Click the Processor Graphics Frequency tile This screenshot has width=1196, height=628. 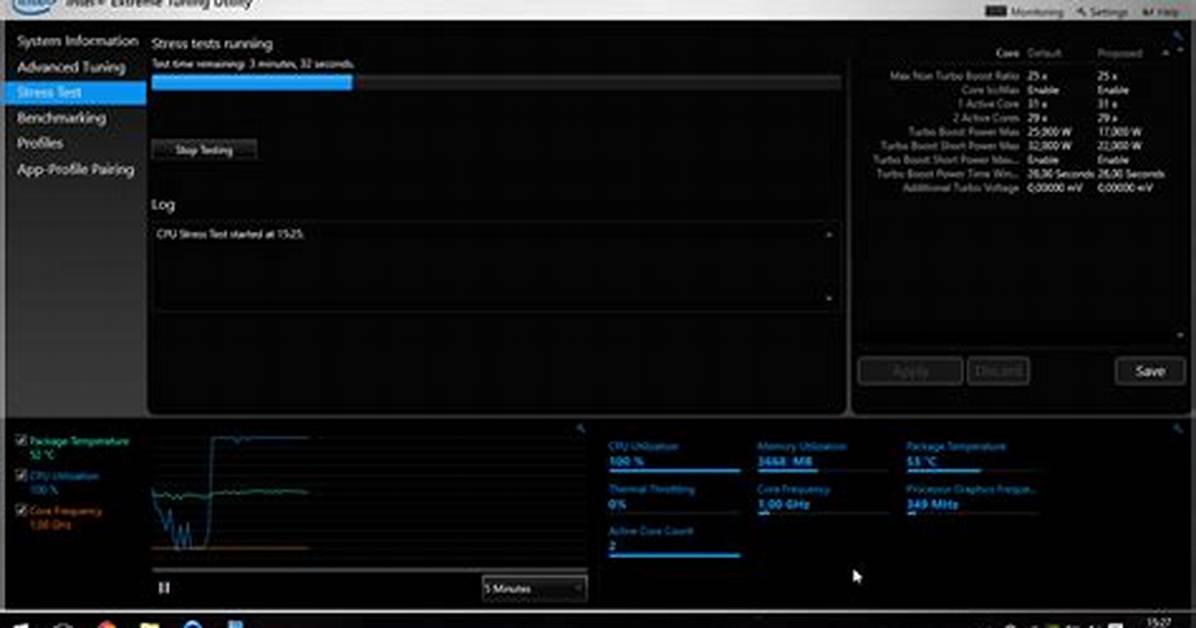[x=972, y=498]
